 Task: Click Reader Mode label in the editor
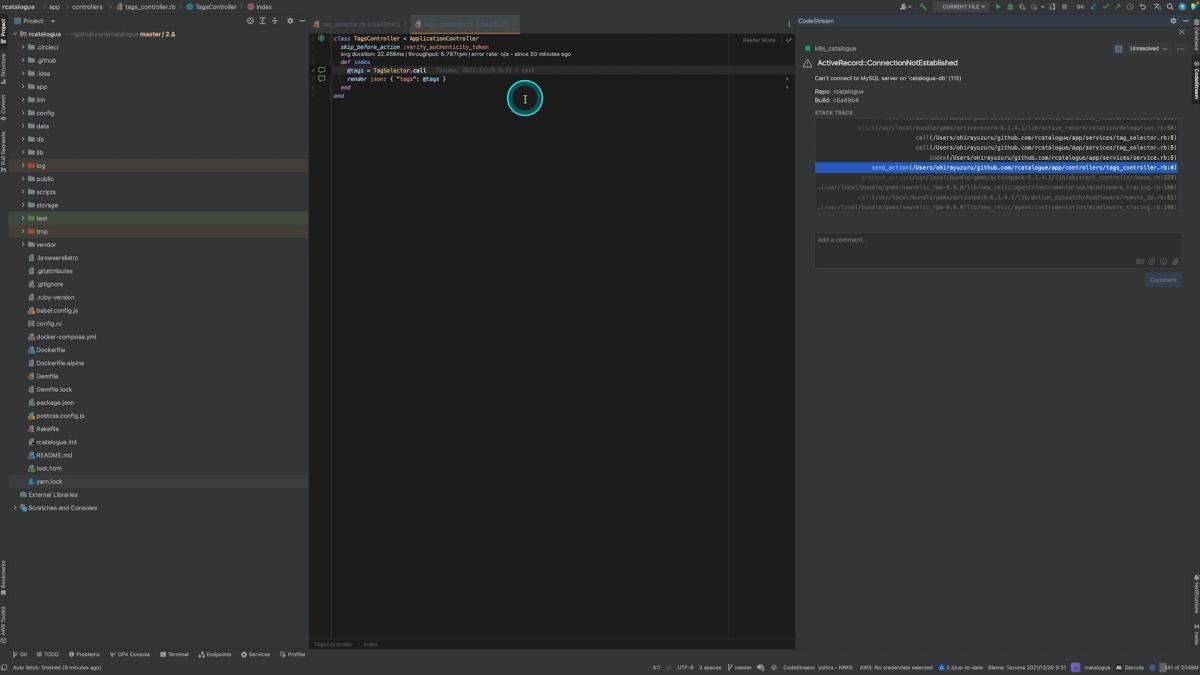coord(759,40)
